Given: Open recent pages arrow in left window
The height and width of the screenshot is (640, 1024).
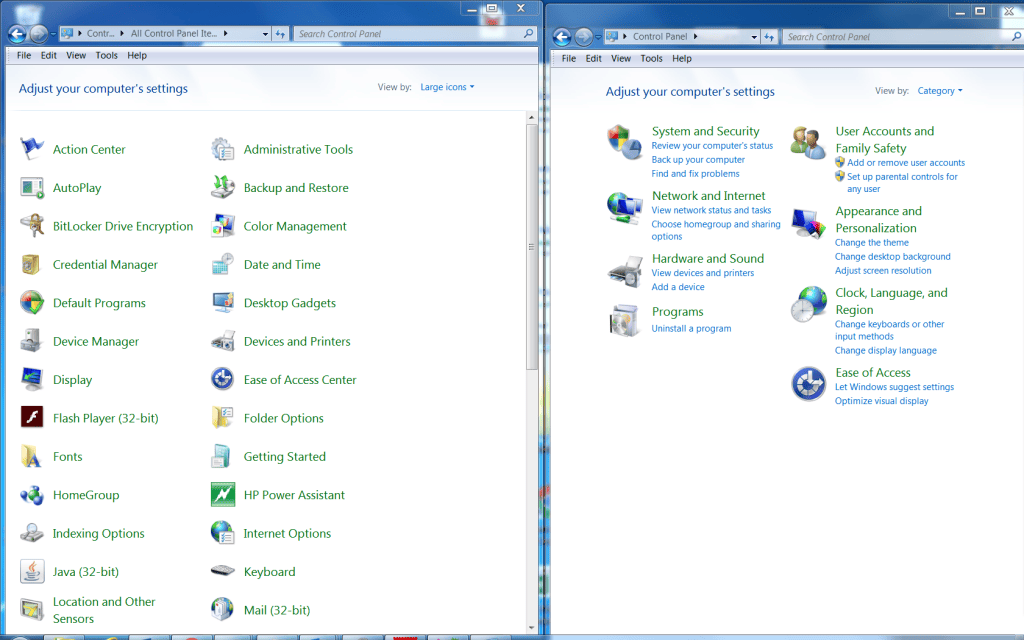Looking at the screenshot, I should [x=53, y=34].
